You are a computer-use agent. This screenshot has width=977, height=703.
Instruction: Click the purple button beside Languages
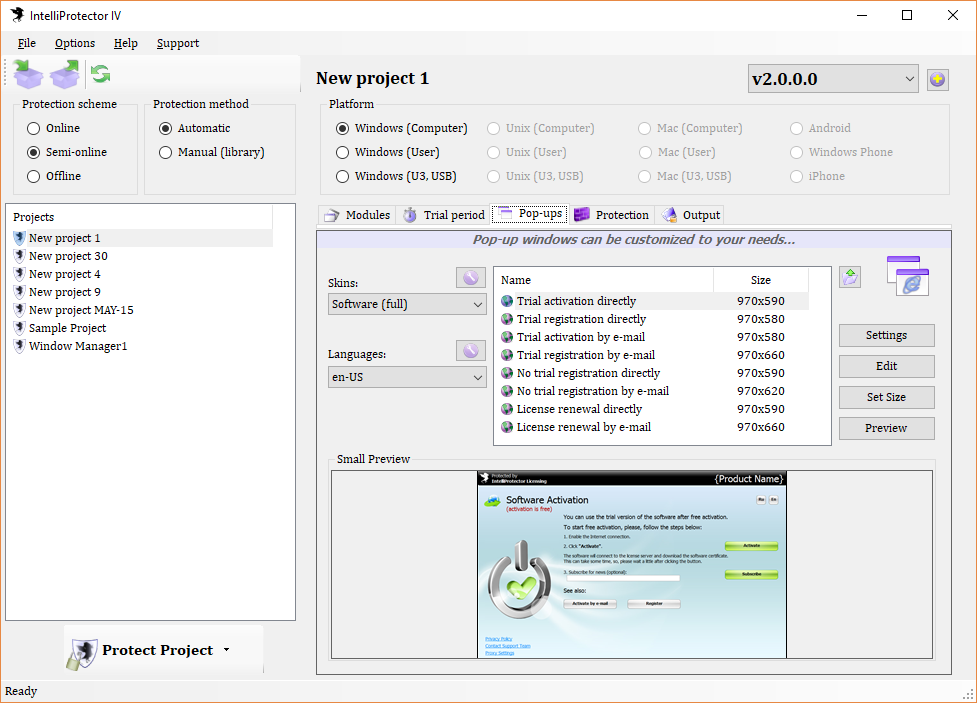coord(470,350)
